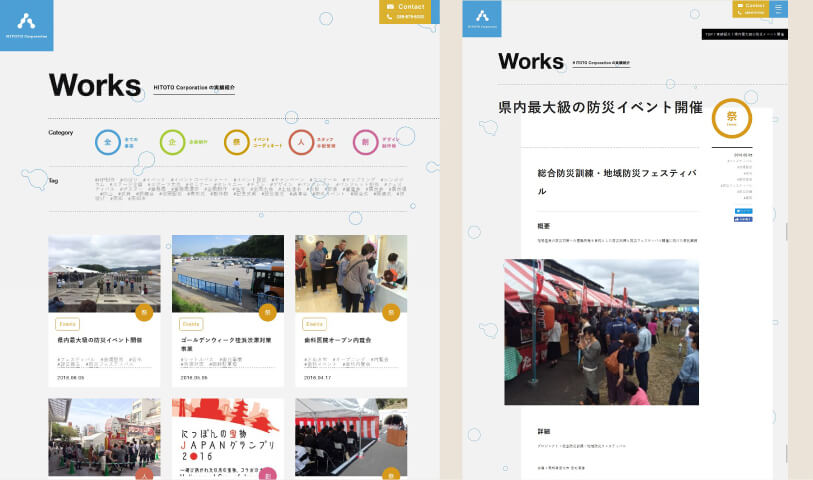Click the pink label beside the 創 circle
Image resolution: width=813 pixels, height=480 pixels.
(390, 143)
